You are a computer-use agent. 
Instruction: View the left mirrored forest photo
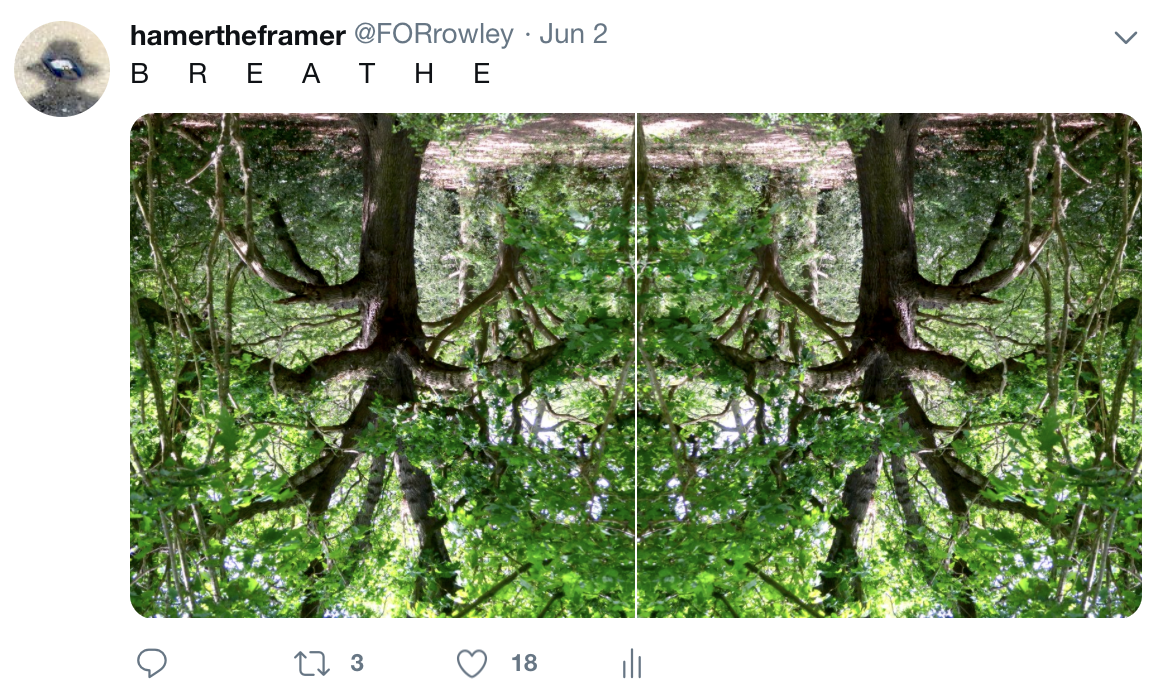tap(382, 365)
